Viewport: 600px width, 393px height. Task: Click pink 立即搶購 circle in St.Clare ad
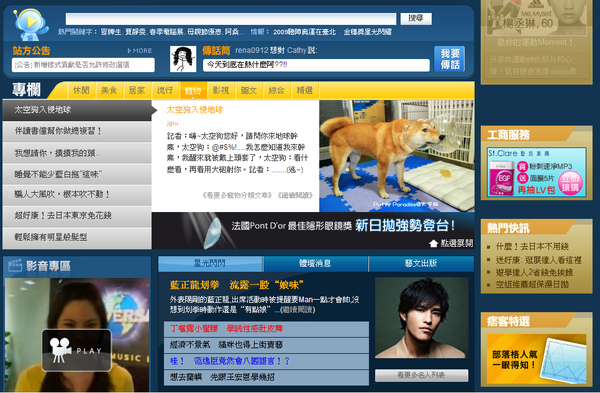tap(570, 183)
